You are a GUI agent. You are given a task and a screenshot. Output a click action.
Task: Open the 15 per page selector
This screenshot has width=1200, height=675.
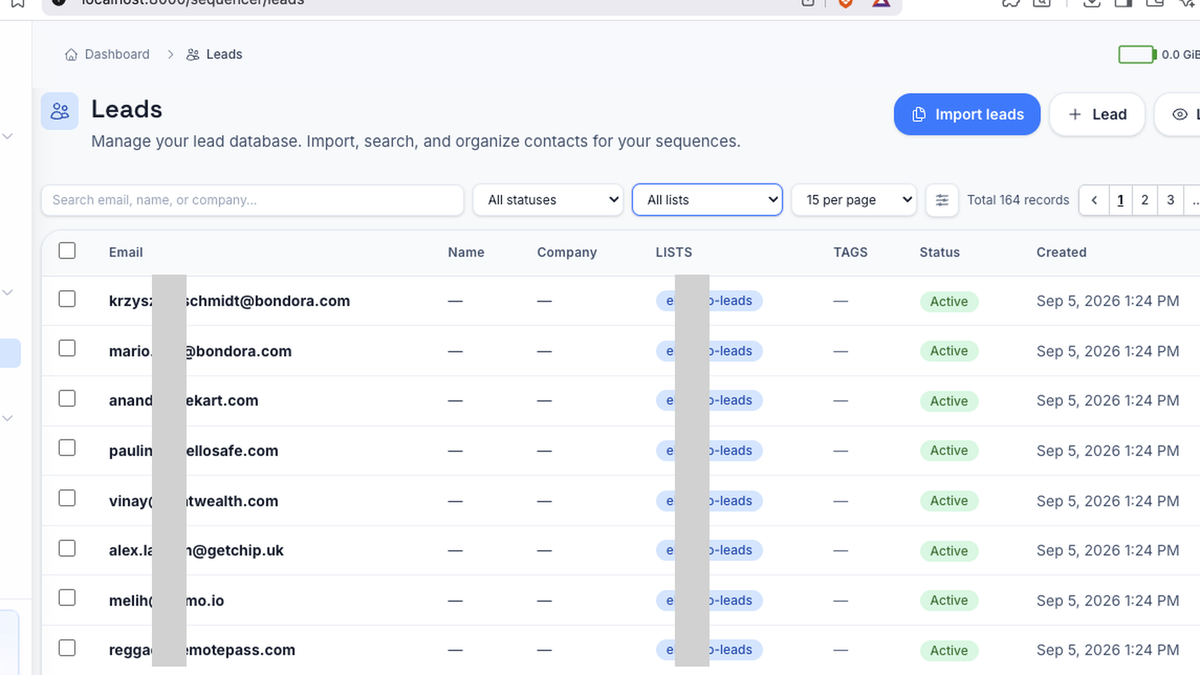click(854, 200)
